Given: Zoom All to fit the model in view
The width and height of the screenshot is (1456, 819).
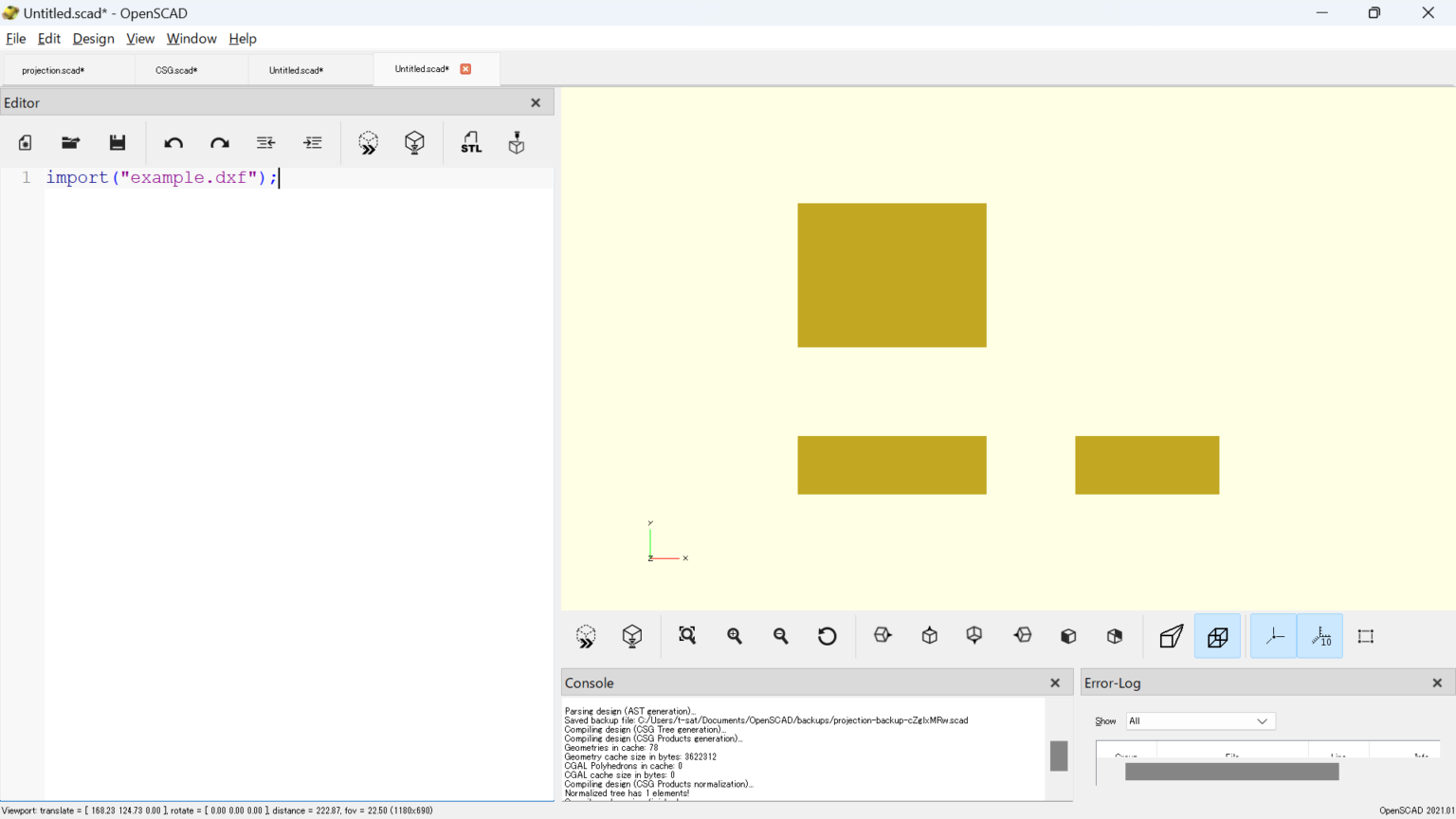Looking at the screenshot, I should point(687,636).
